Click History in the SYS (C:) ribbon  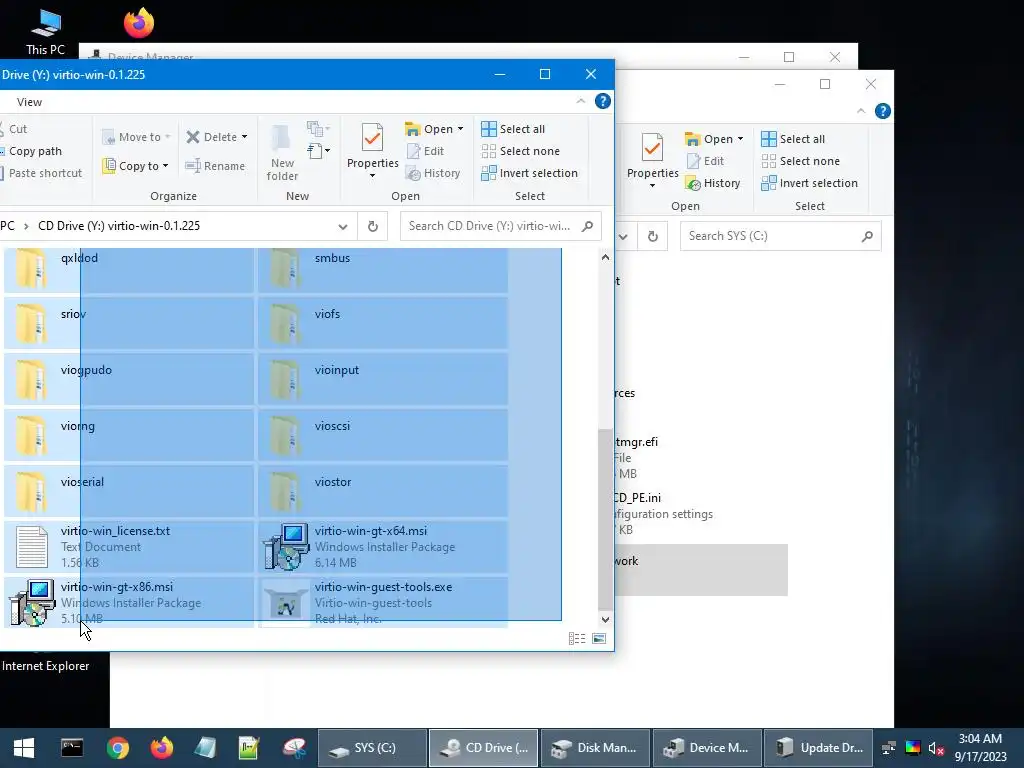coord(712,184)
